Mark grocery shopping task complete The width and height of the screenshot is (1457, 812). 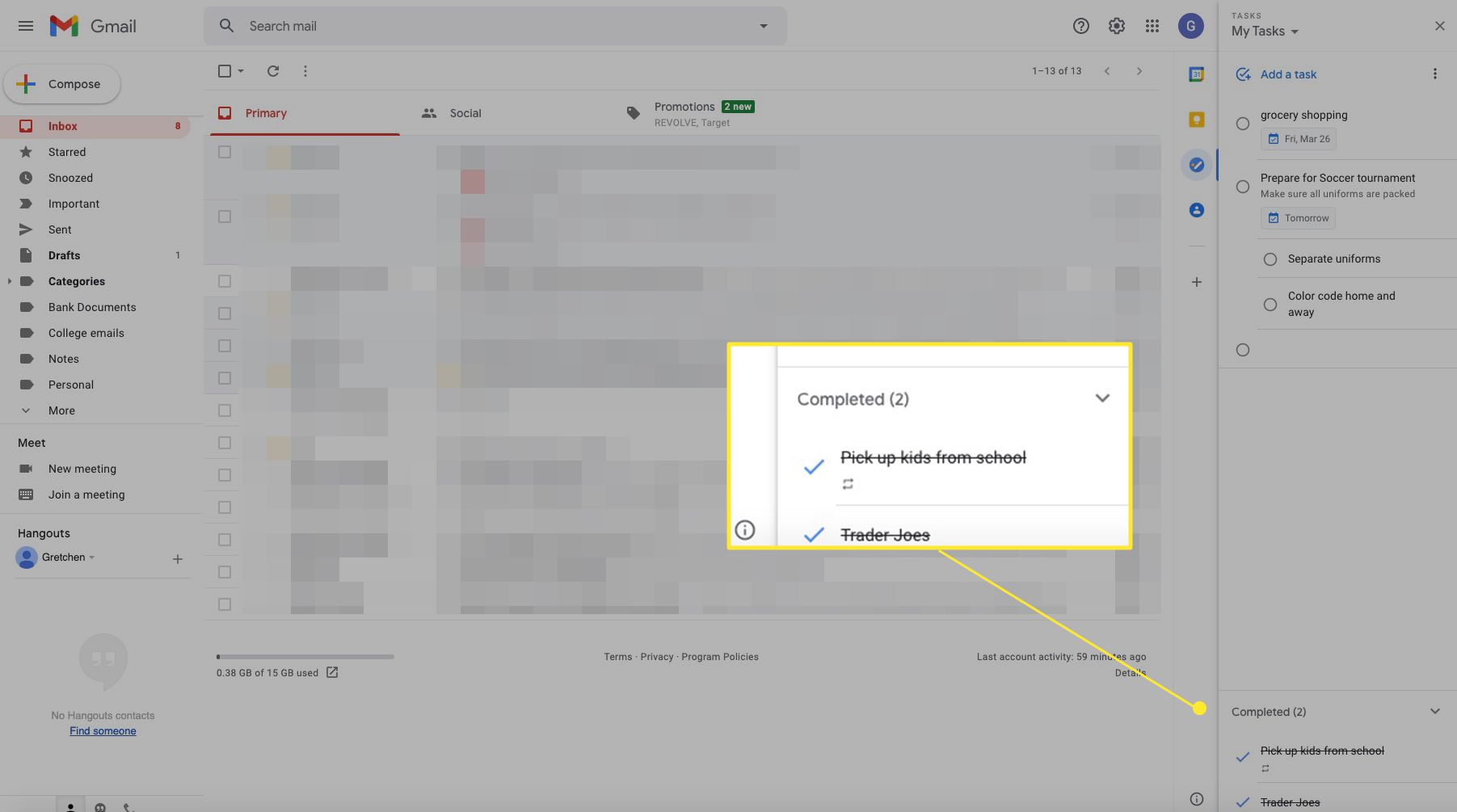pos(1243,124)
